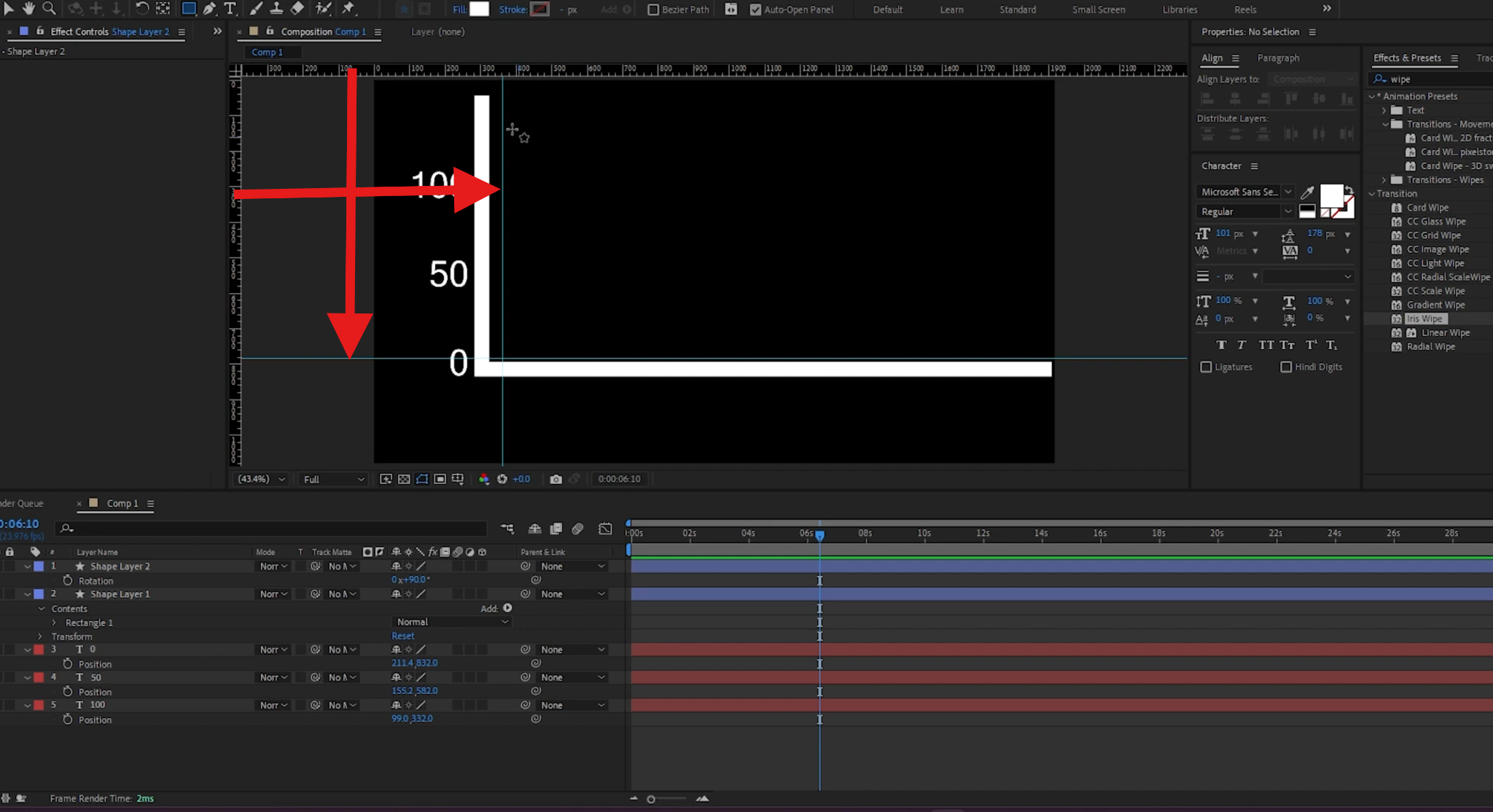Apply the Iris Wipe effect preset

click(x=1425, y=319)
